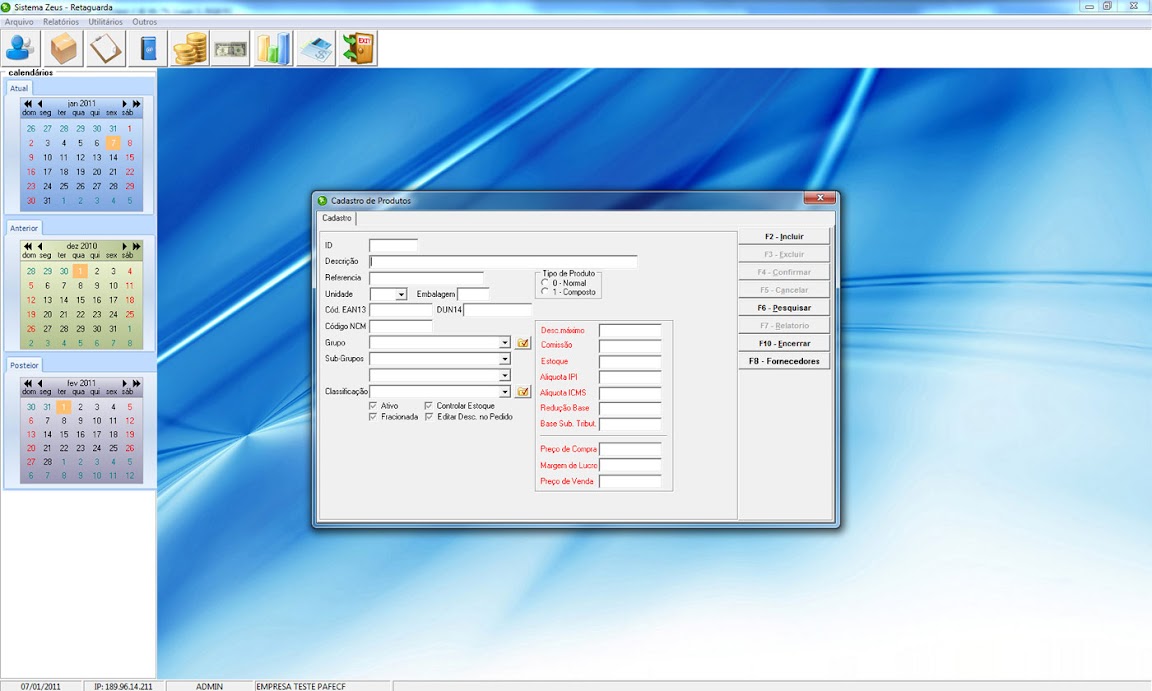Screen dimensions: 1152x691
Task: Toggle the Controlar Estoque checkbox
Action: 428,405
